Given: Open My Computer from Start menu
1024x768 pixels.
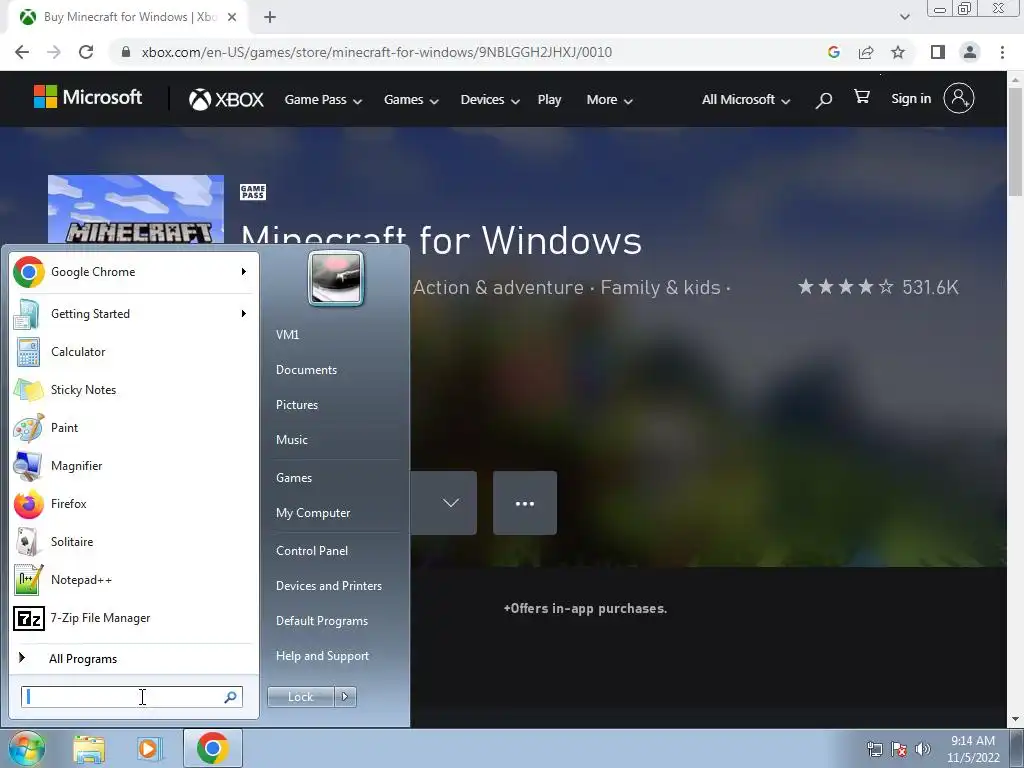Looking at the screenshot, I should 313,513.
